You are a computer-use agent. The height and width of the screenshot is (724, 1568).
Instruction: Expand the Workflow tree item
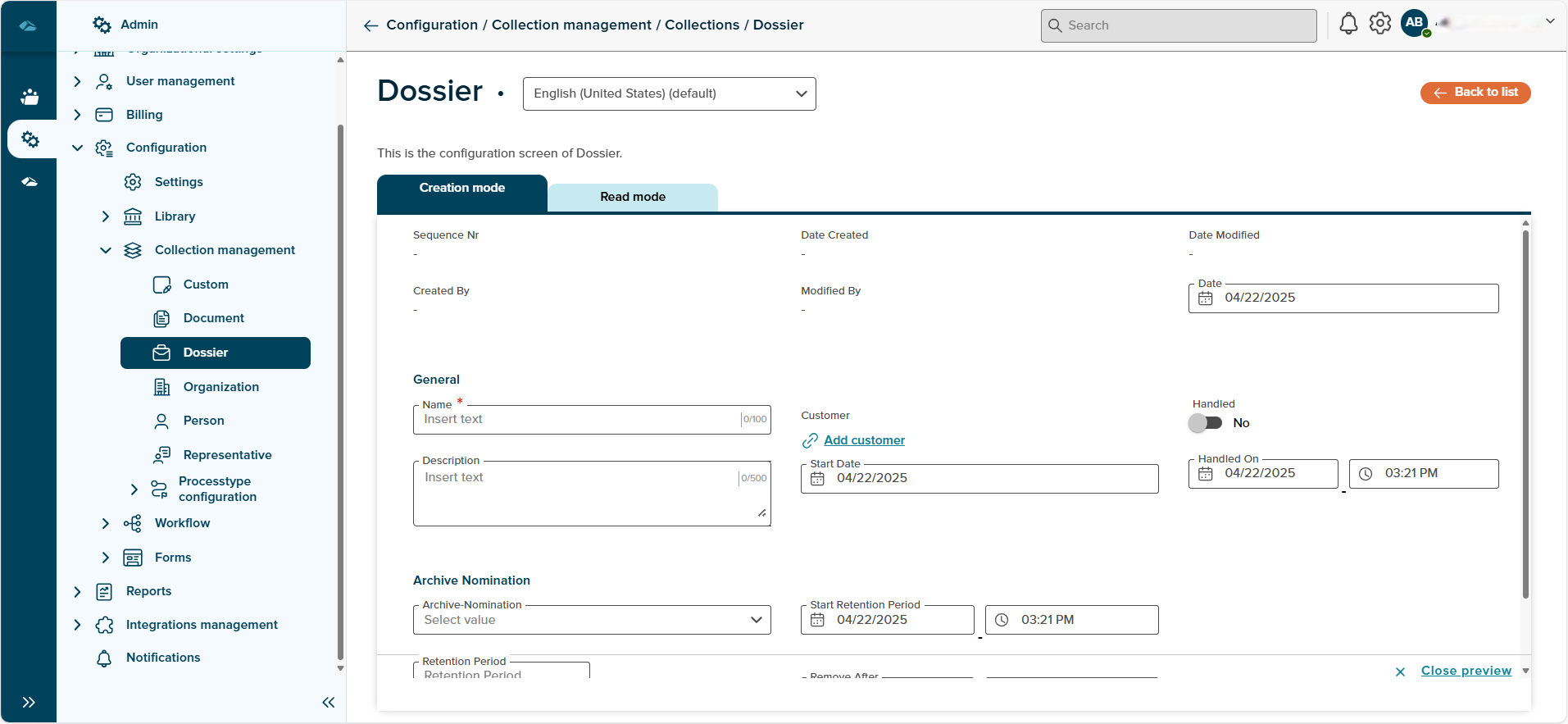click(105, 523)
